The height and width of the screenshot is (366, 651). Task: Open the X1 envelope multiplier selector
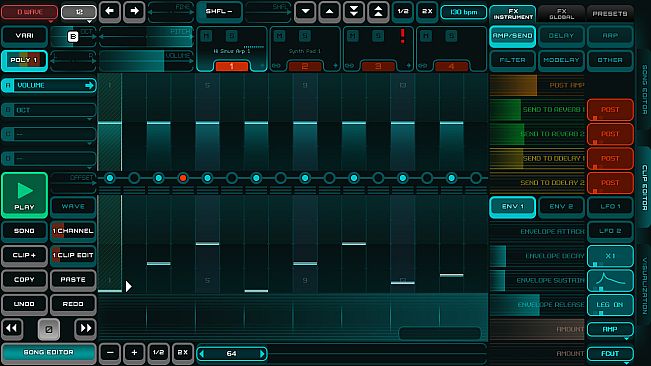[x=610, y=256]
